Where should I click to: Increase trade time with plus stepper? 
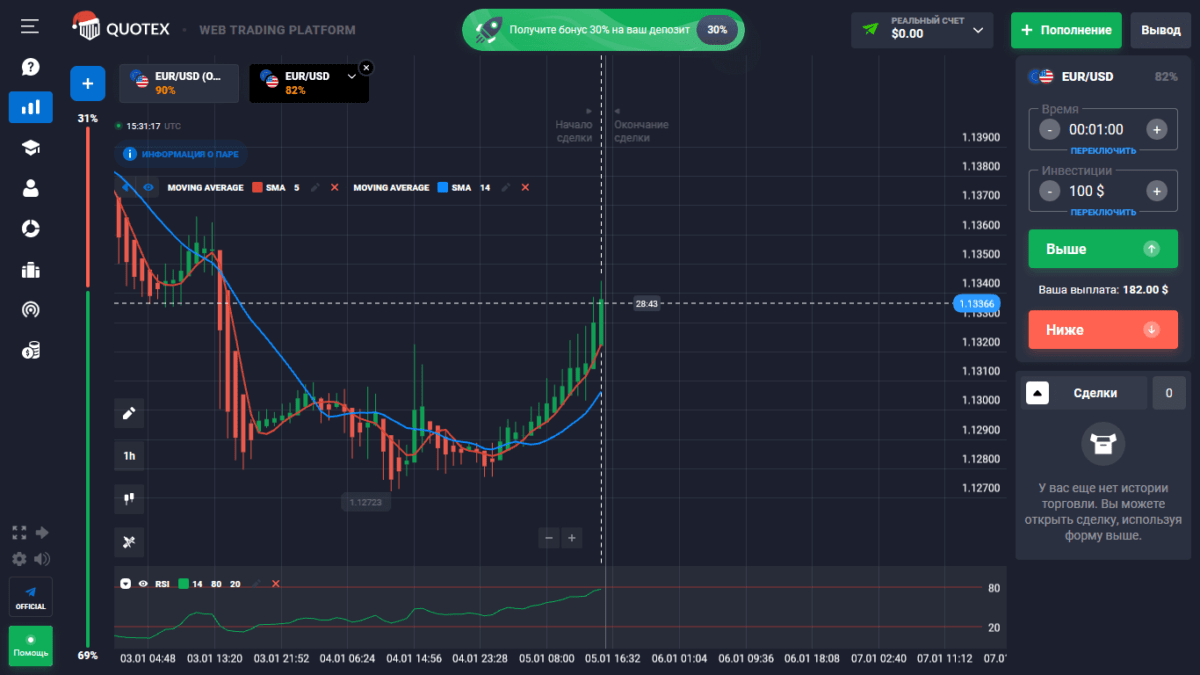point(1156,129)
